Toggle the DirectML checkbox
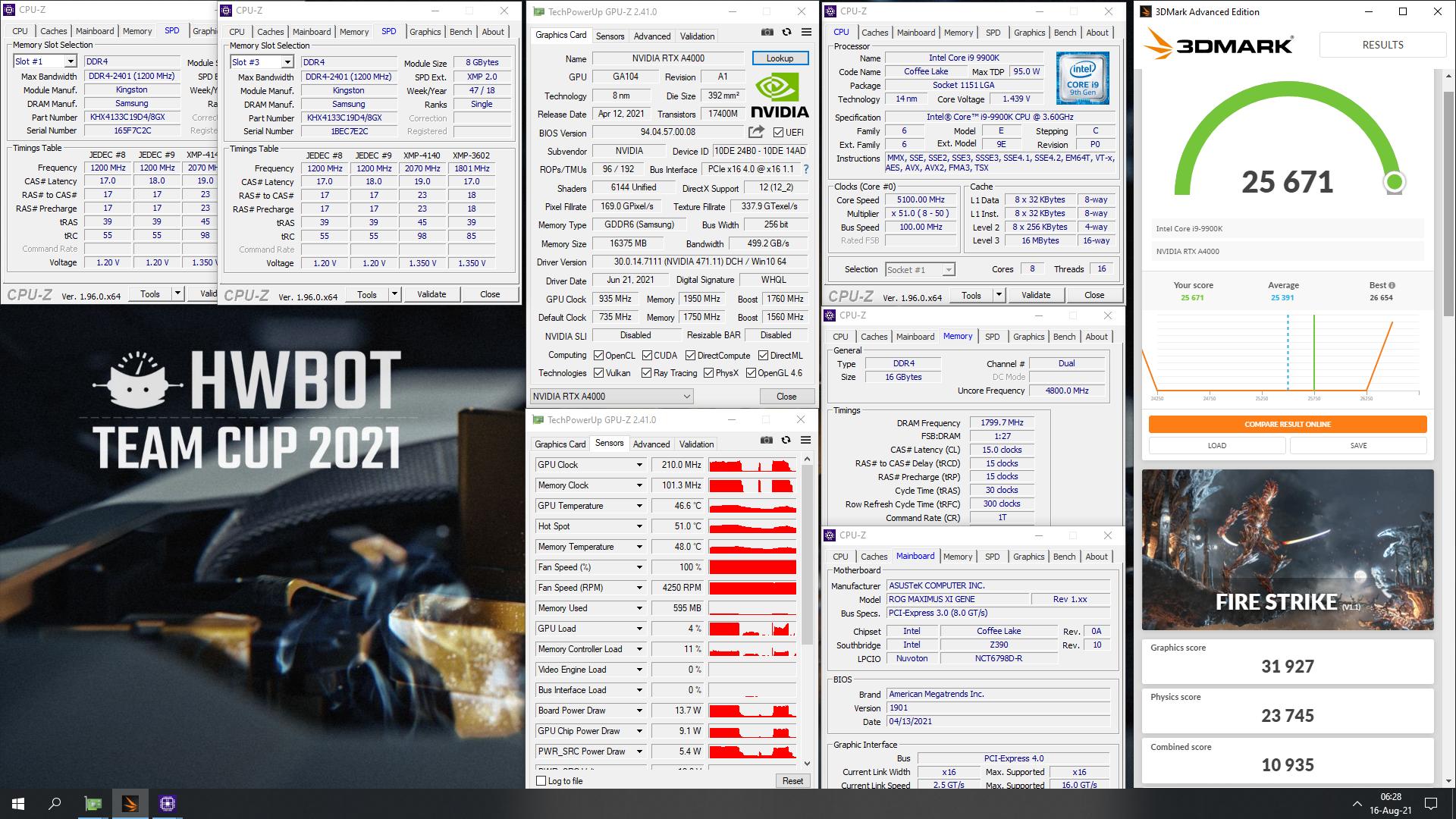This screenshot has height=819, width=1456. 763,356
